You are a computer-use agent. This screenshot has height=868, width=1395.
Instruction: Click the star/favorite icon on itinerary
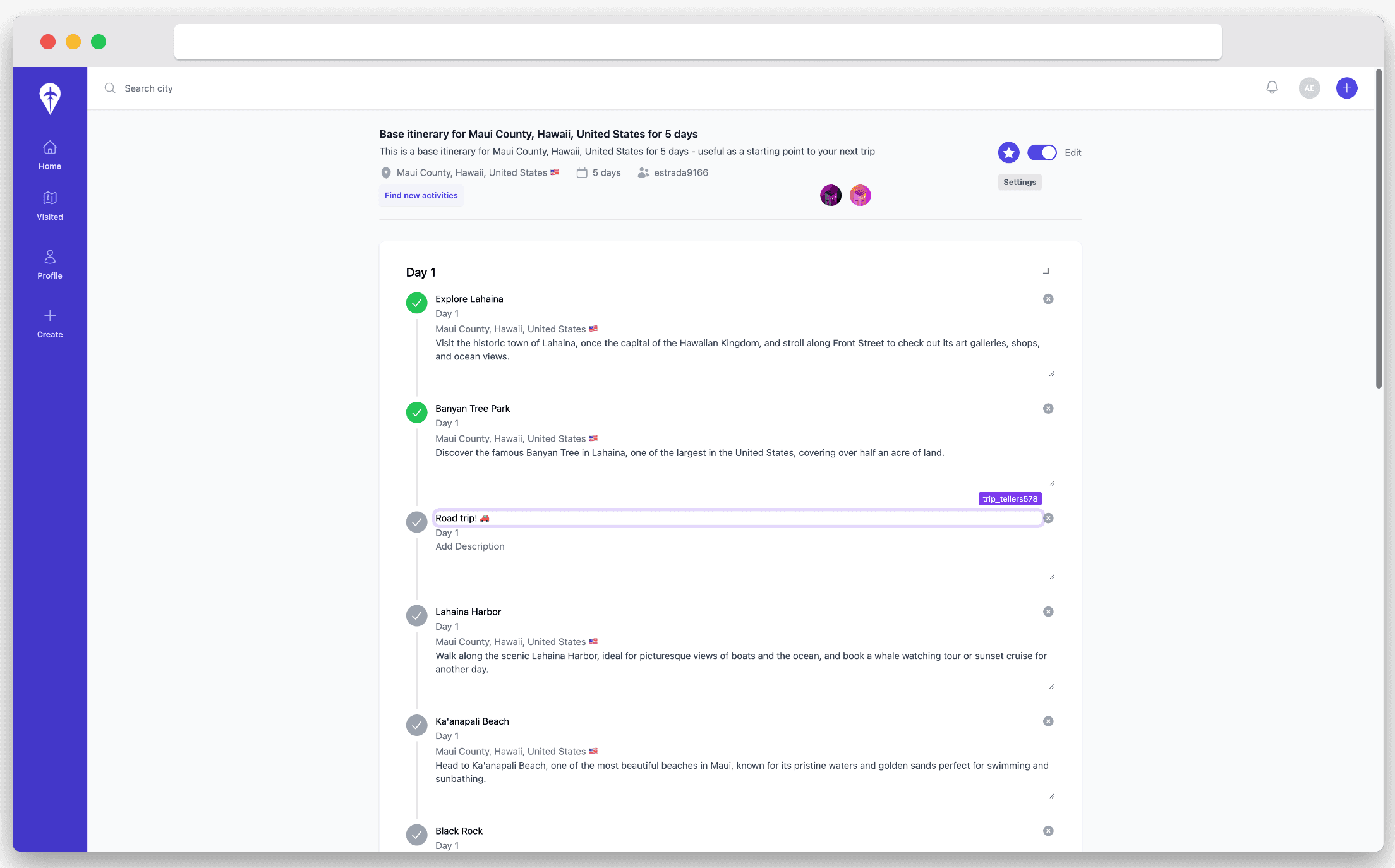click(x=1009, y=152)
